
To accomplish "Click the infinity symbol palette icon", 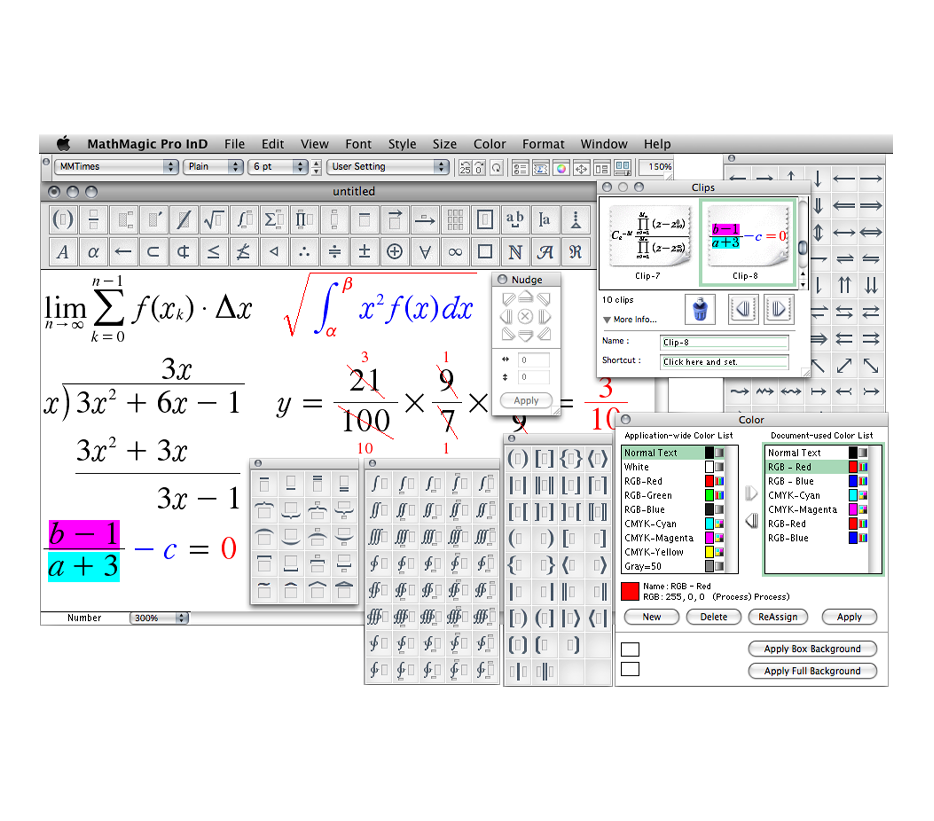I will [455, 252].
